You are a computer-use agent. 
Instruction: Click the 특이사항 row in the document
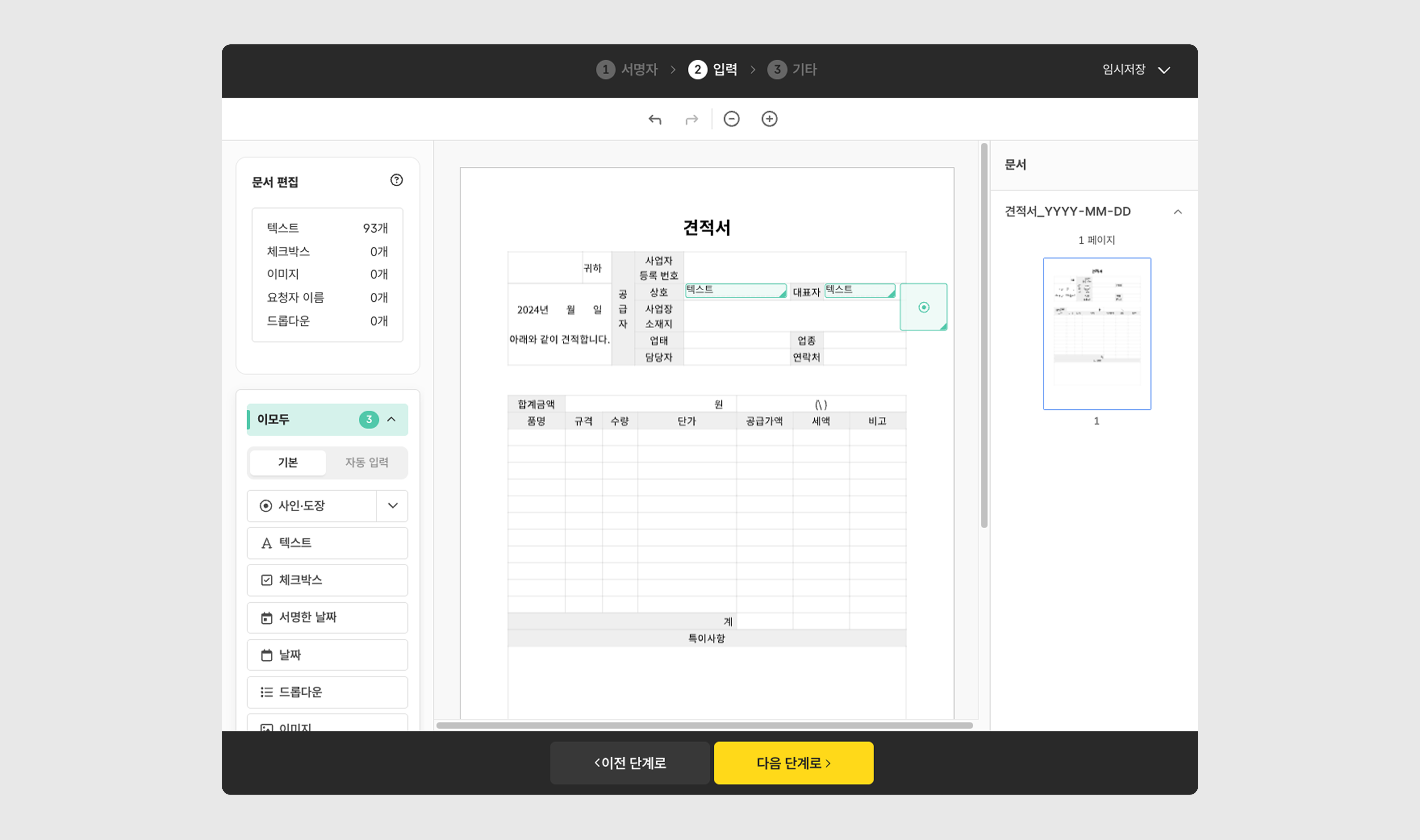(706, 639)
